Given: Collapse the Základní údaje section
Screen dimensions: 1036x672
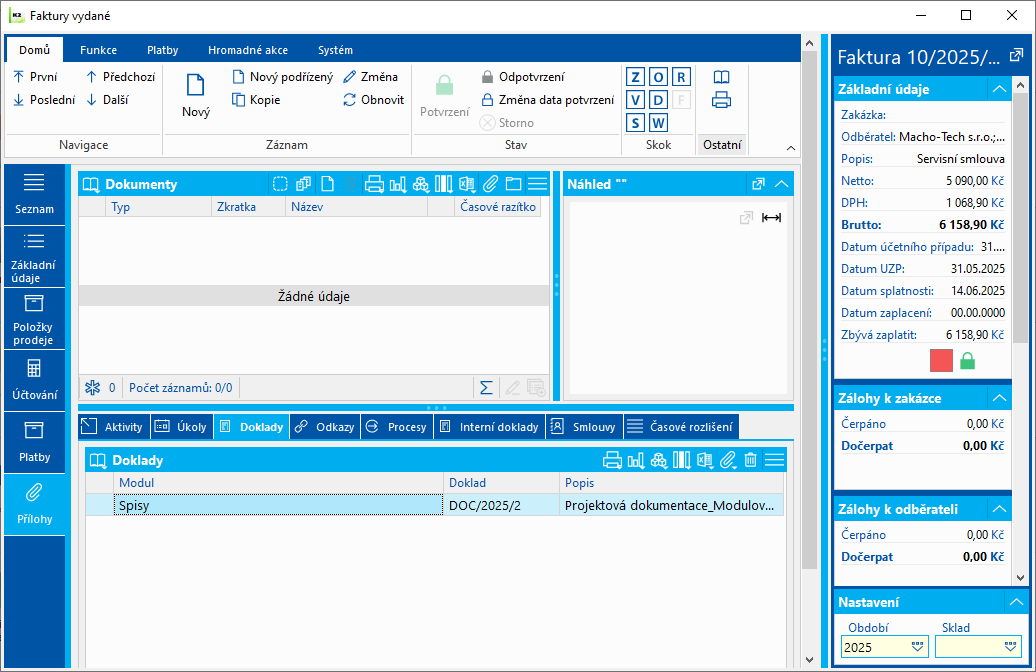Looking at the screenshot, I should (x=999, y=89).
